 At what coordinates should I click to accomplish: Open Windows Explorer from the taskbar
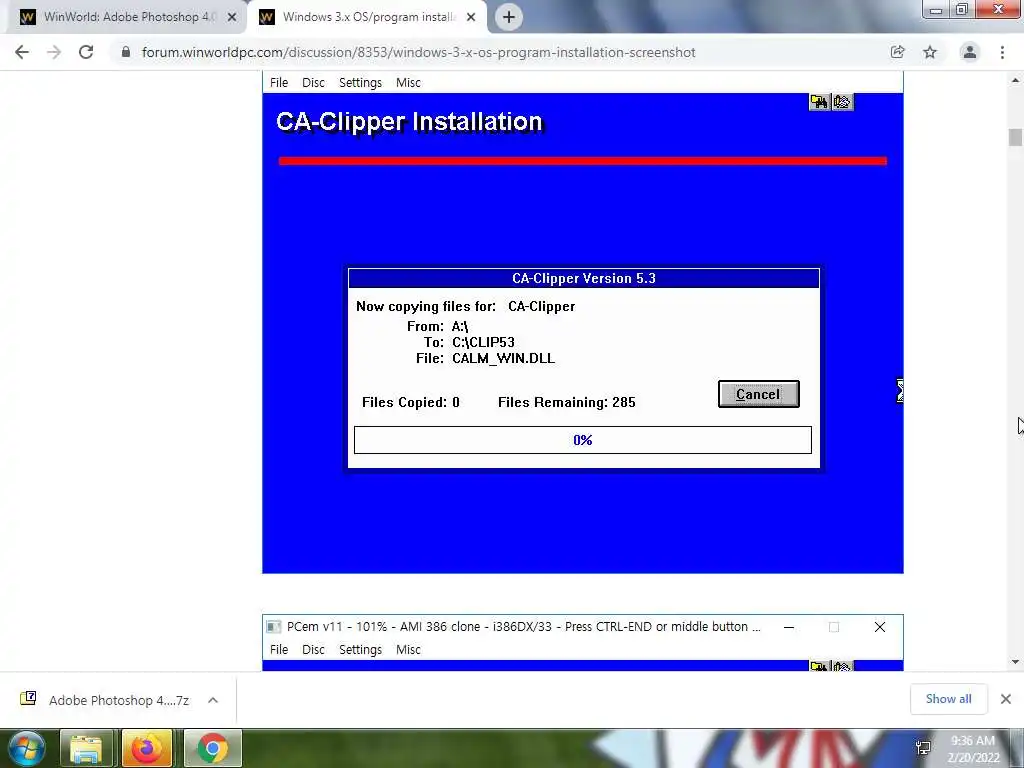tap(86, 748)
